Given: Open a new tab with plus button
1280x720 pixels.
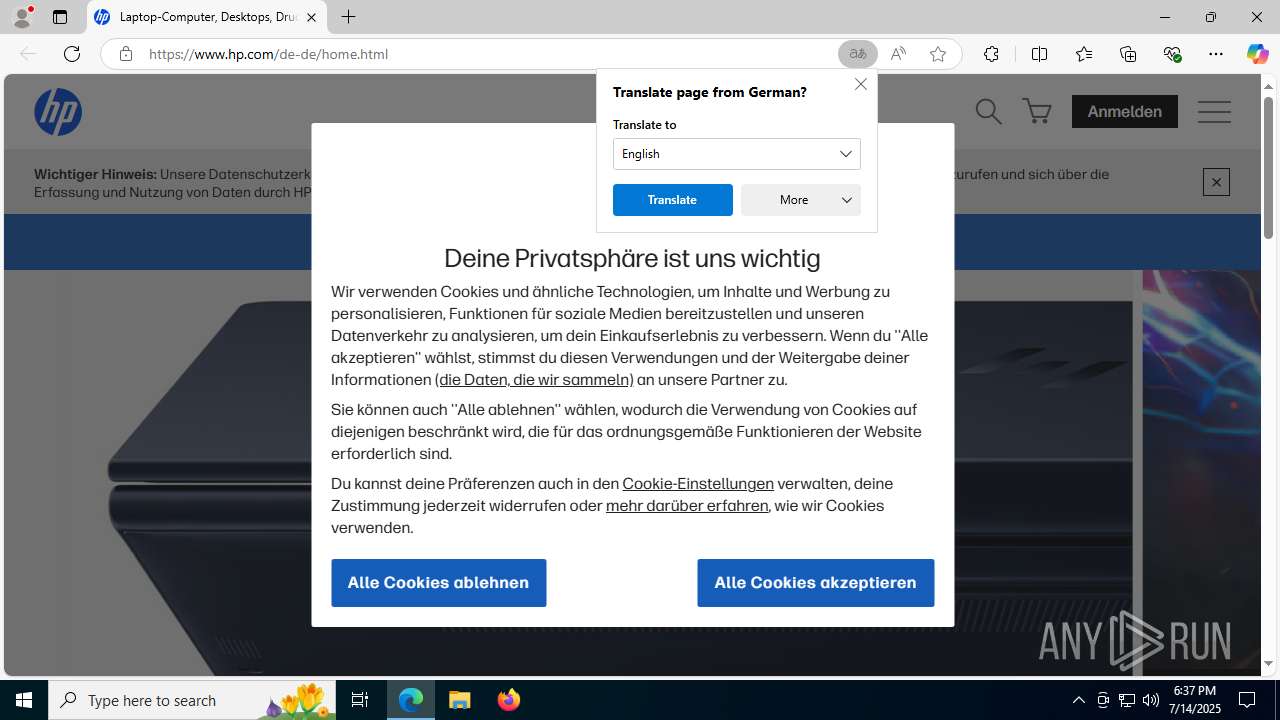Looking at the screenshot, I should tap(348, 17).
